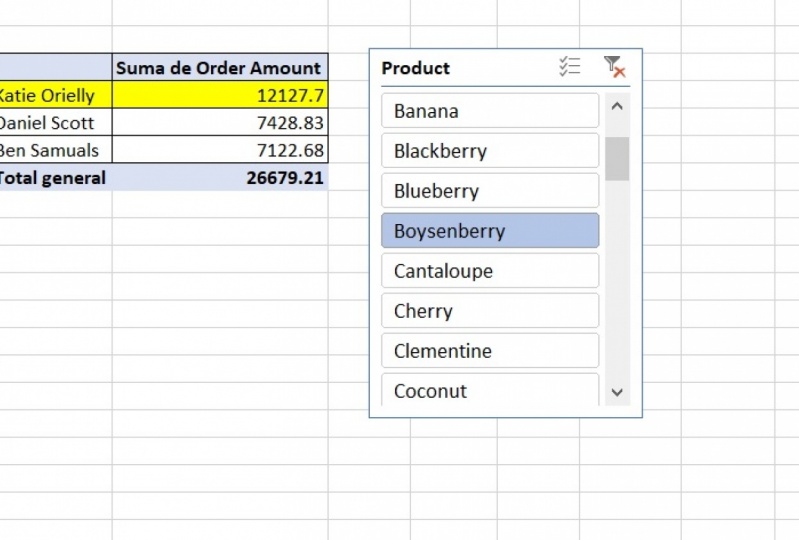Click the slicer scrollbar thumb

(617, 158)
